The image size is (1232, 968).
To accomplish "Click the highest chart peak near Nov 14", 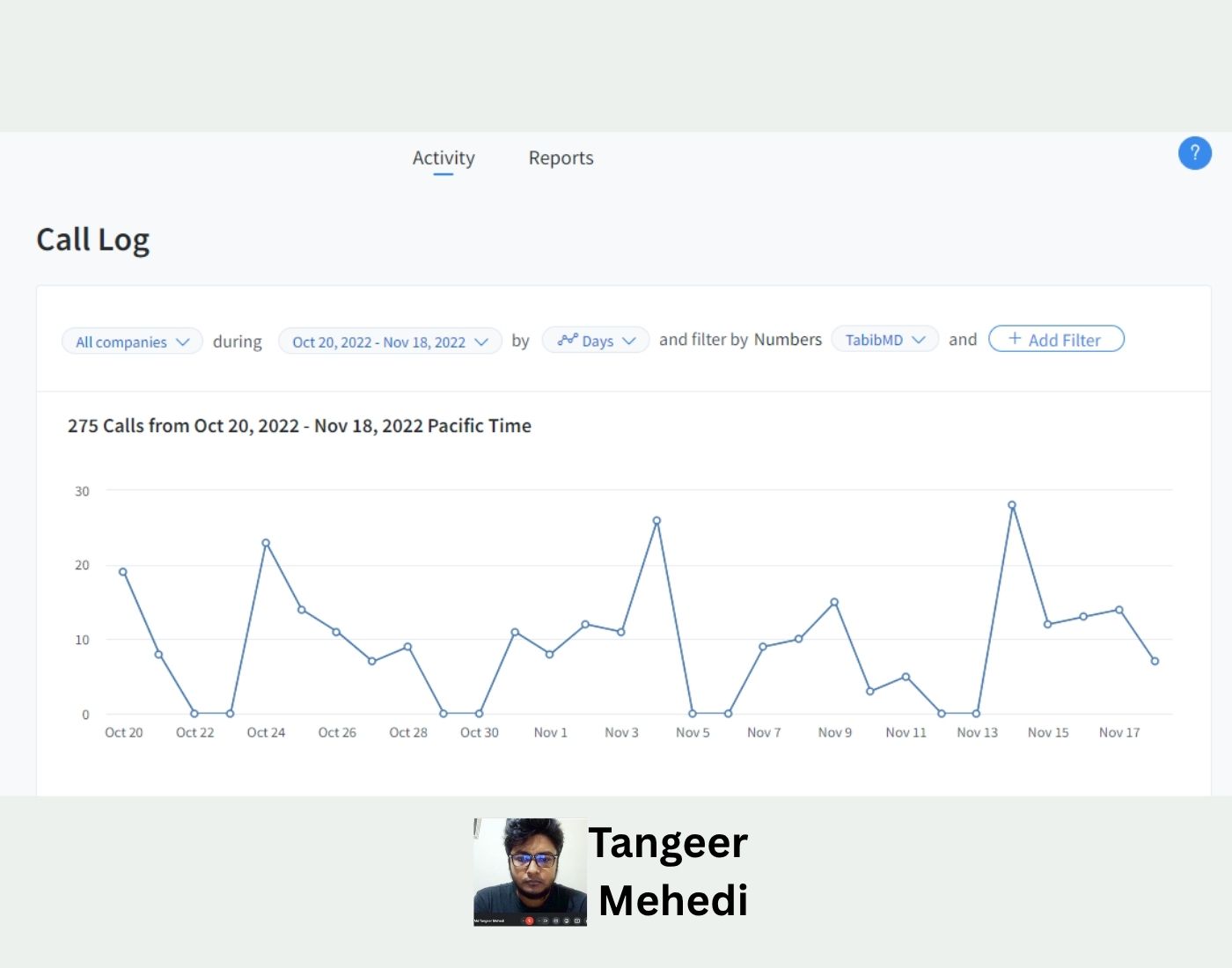I will pyautogui.click(x=1012, y=505).
